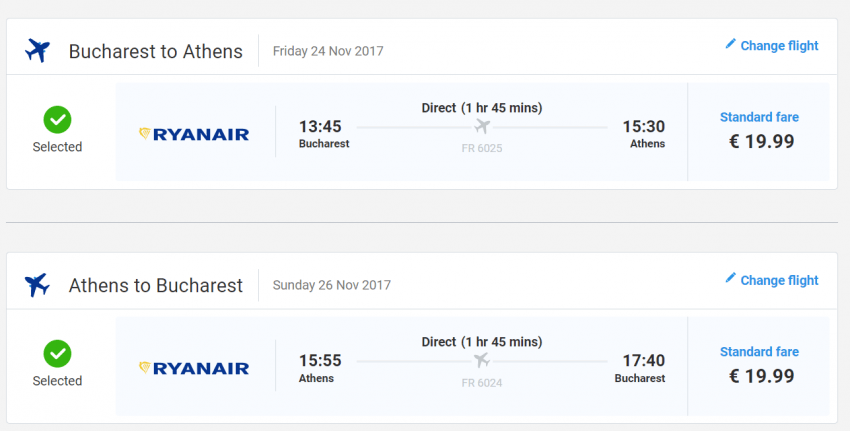850x431 pixels.
Task: Click the Bucharest to Athens heading
Action: point(155,51)
